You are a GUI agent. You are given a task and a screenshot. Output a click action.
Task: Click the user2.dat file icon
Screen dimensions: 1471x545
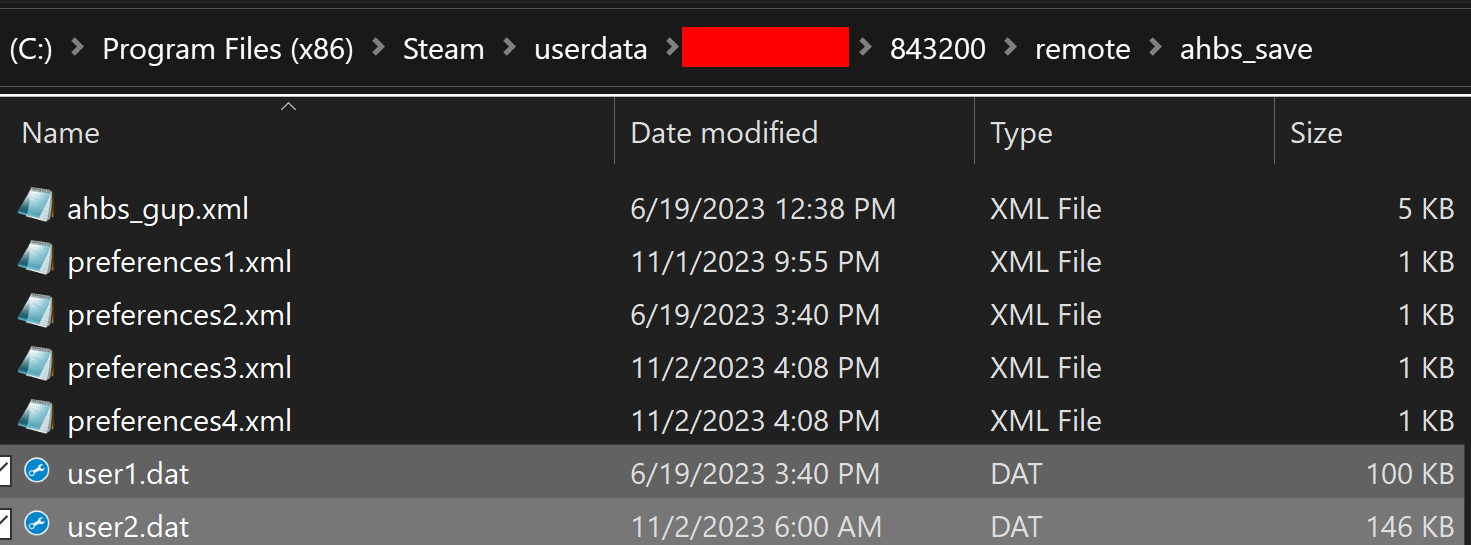click(37, 524)
